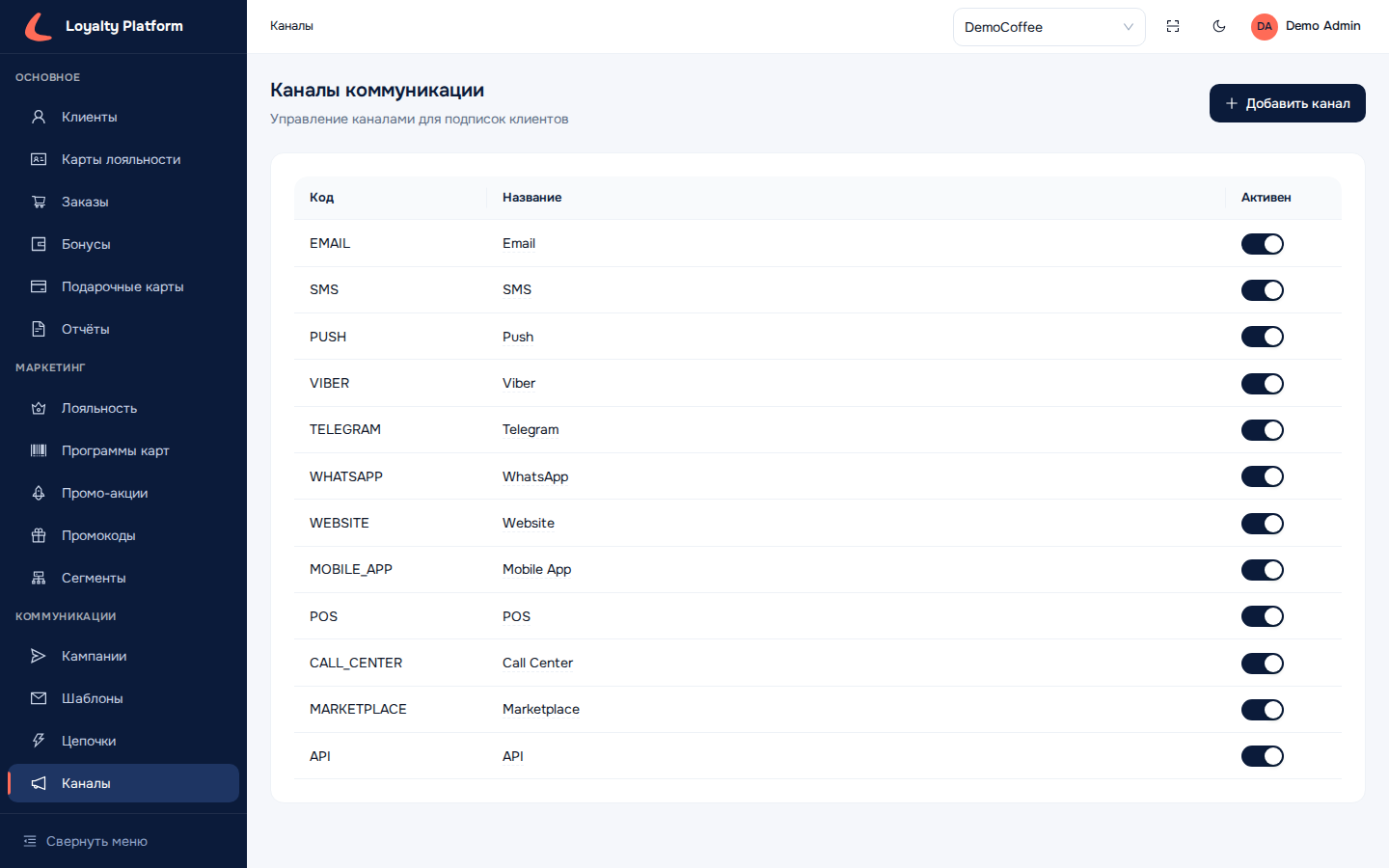Disable the MOBILE_APP channel toggle
This screenshot has width=1389, height=868.
(1263, 570)
